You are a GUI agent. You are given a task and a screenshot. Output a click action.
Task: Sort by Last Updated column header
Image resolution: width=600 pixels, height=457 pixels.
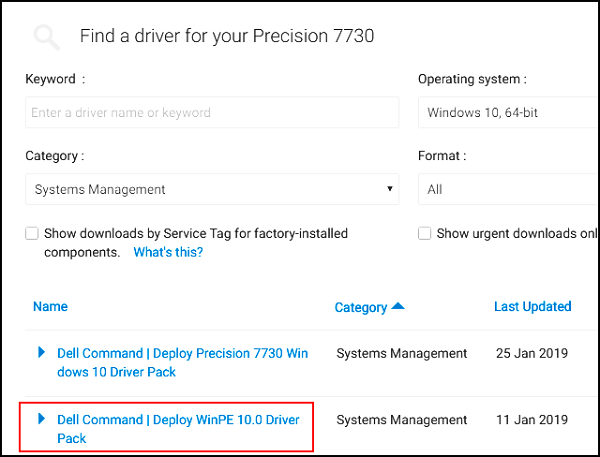tap(532, 307)
